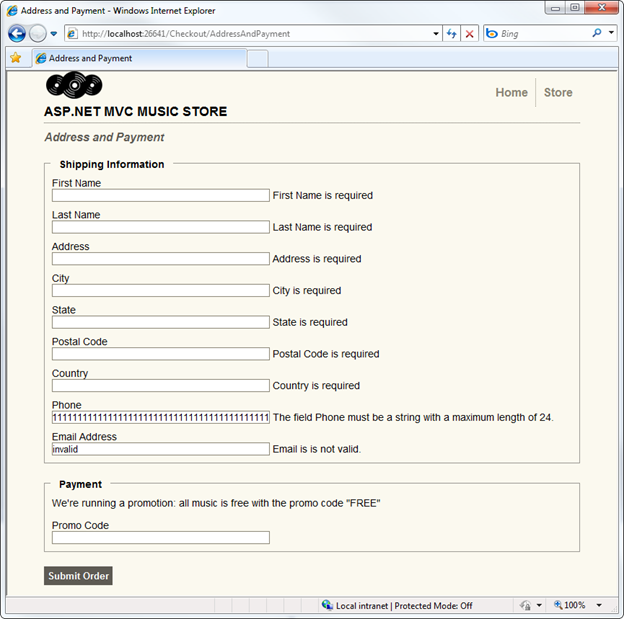Click 'Email is is not valid.' message

(317, 449)
